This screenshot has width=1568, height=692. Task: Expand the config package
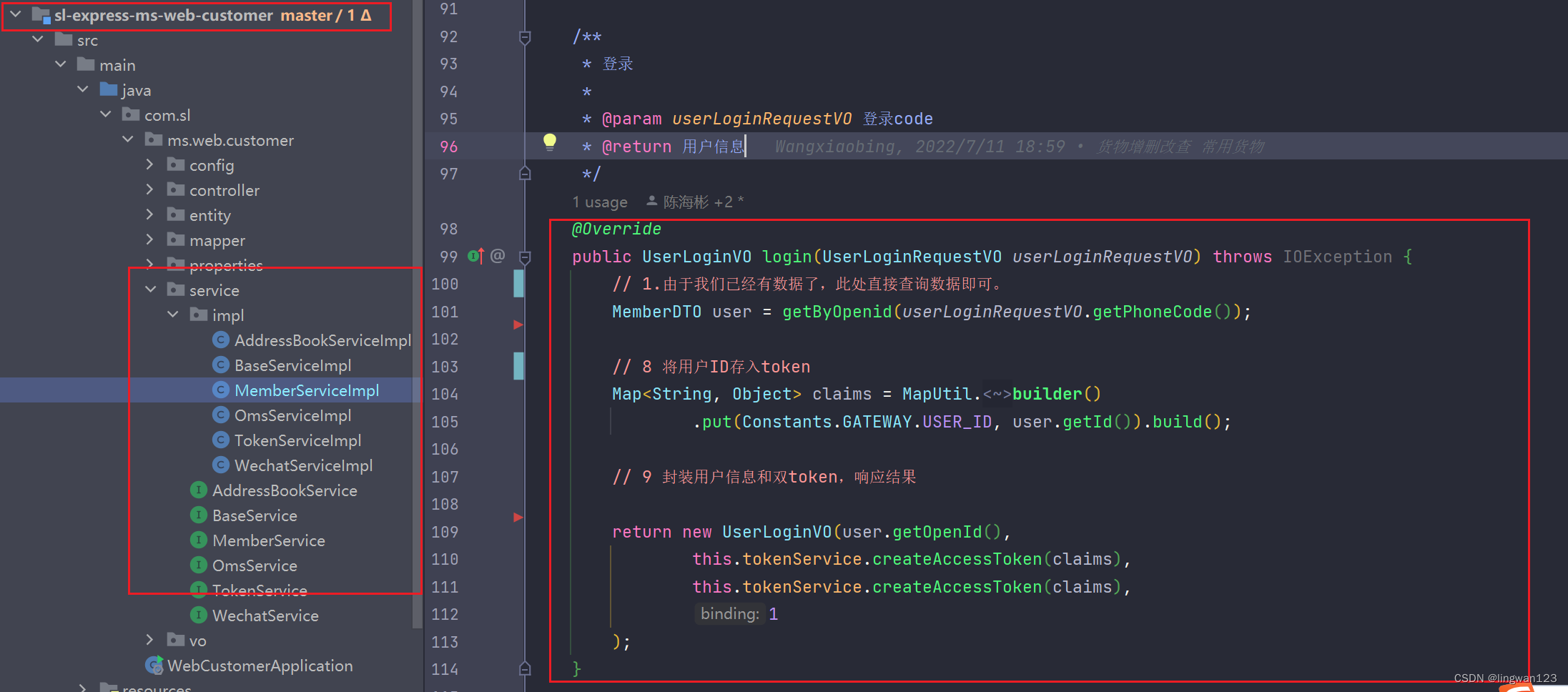point(150,164)
